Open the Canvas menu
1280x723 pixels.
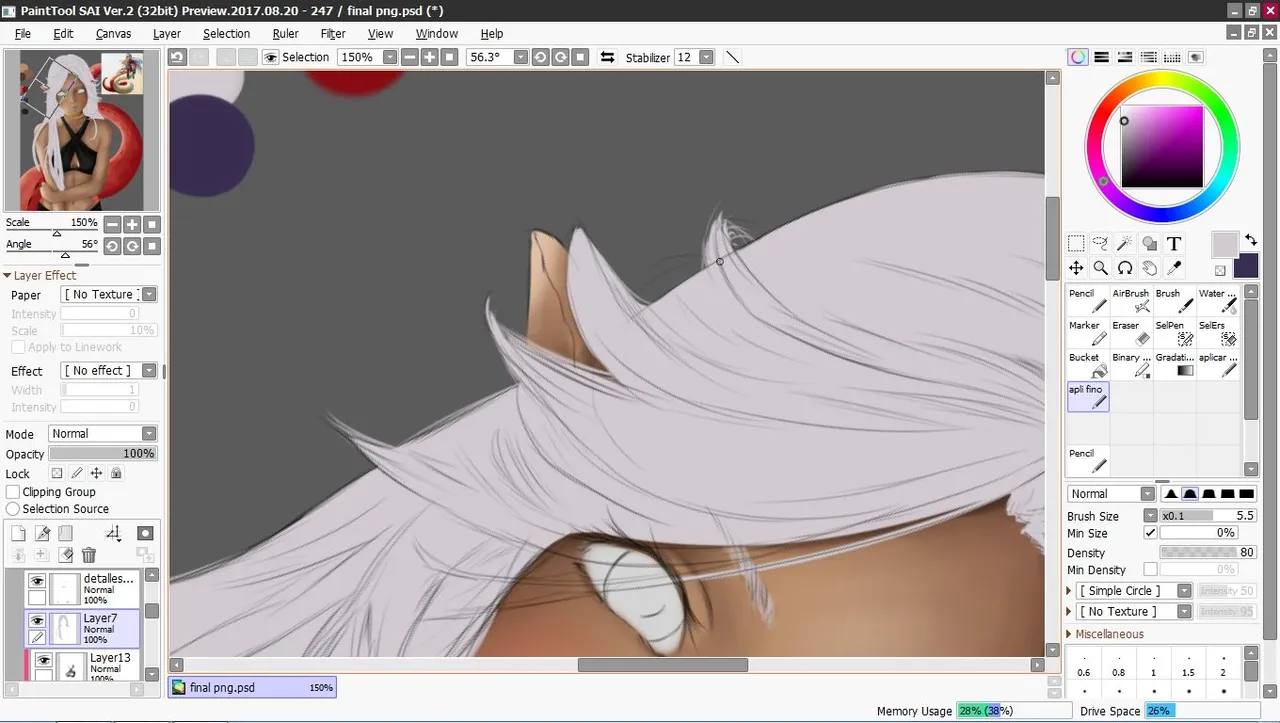(x=113, y=33)
